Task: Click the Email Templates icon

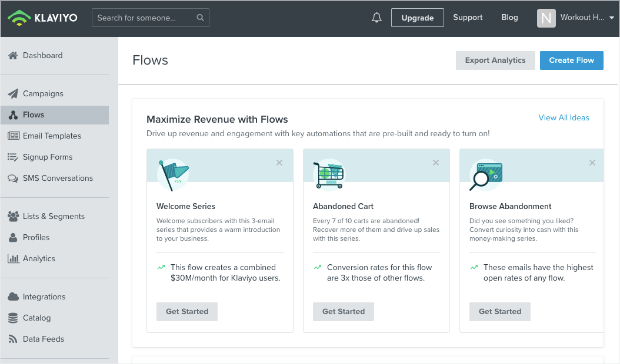Action: click(13, 136)
